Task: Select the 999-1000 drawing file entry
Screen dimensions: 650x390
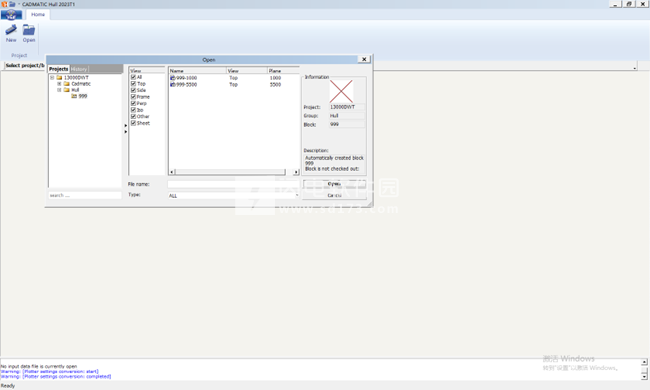Action: (184, 78)
